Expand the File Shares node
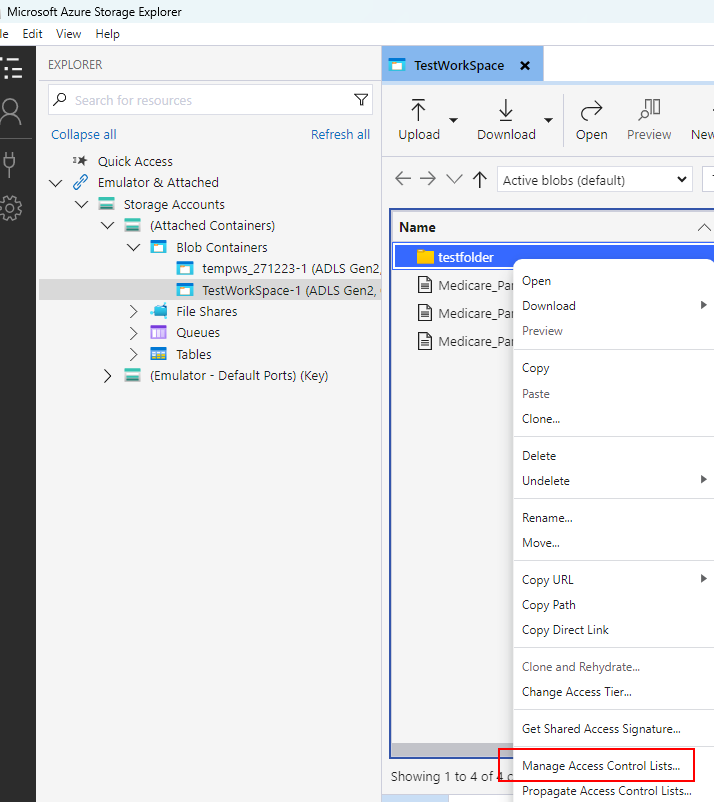The width and height of the screenshot is (714, 802). click(133, 311)
